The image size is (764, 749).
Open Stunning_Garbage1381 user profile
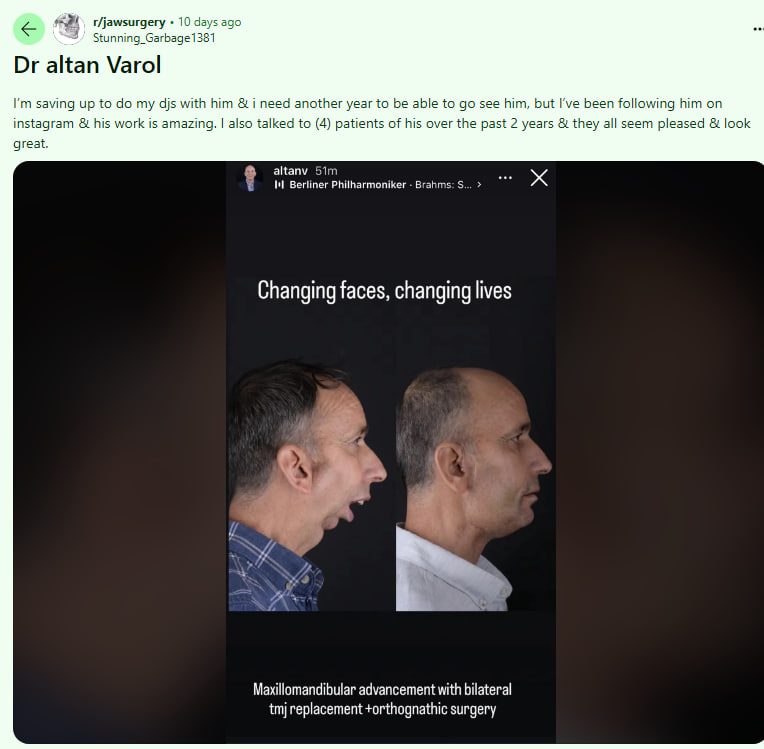[154, 38]
